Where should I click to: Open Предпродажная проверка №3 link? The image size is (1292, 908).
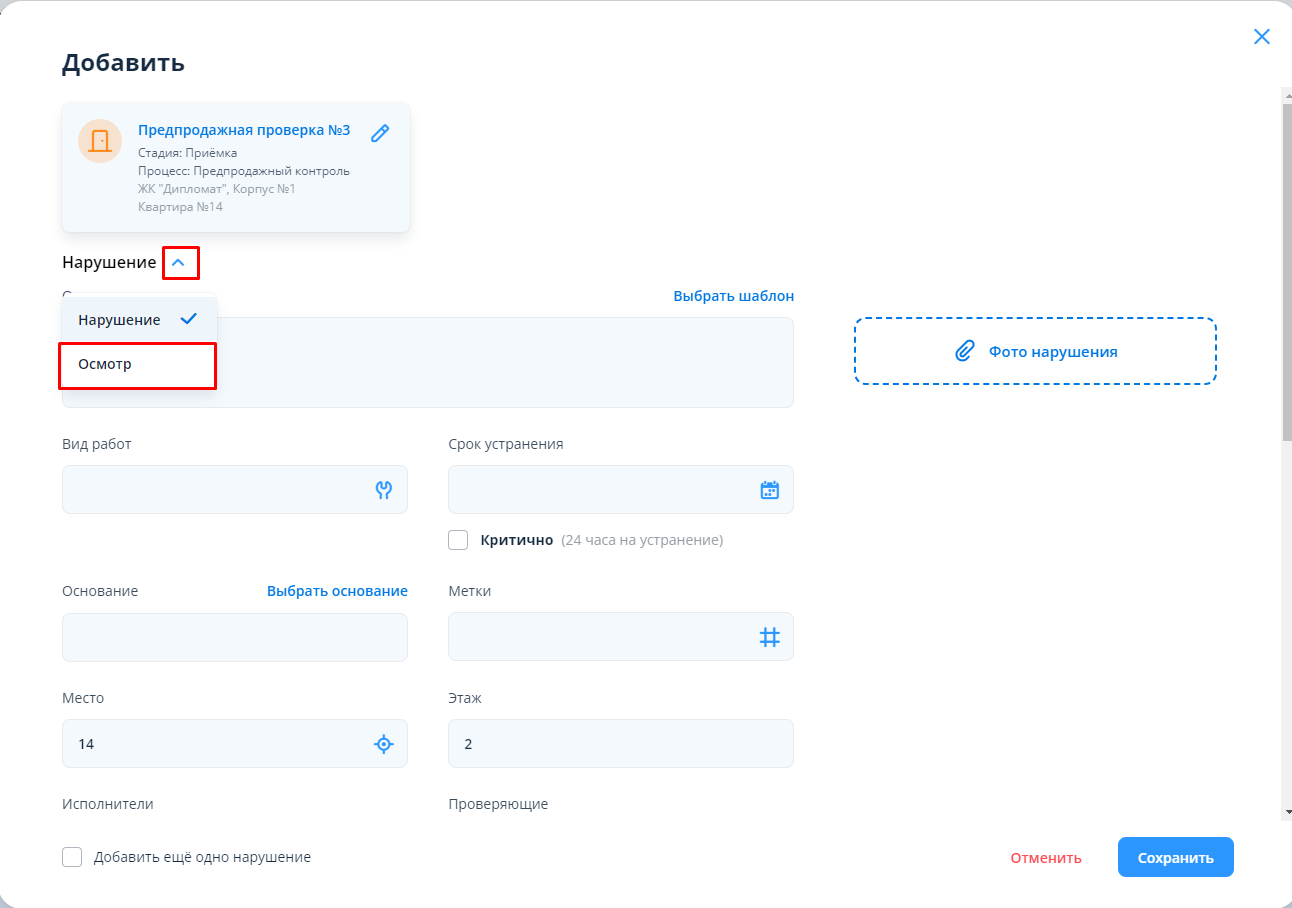[x=244, y=130]
